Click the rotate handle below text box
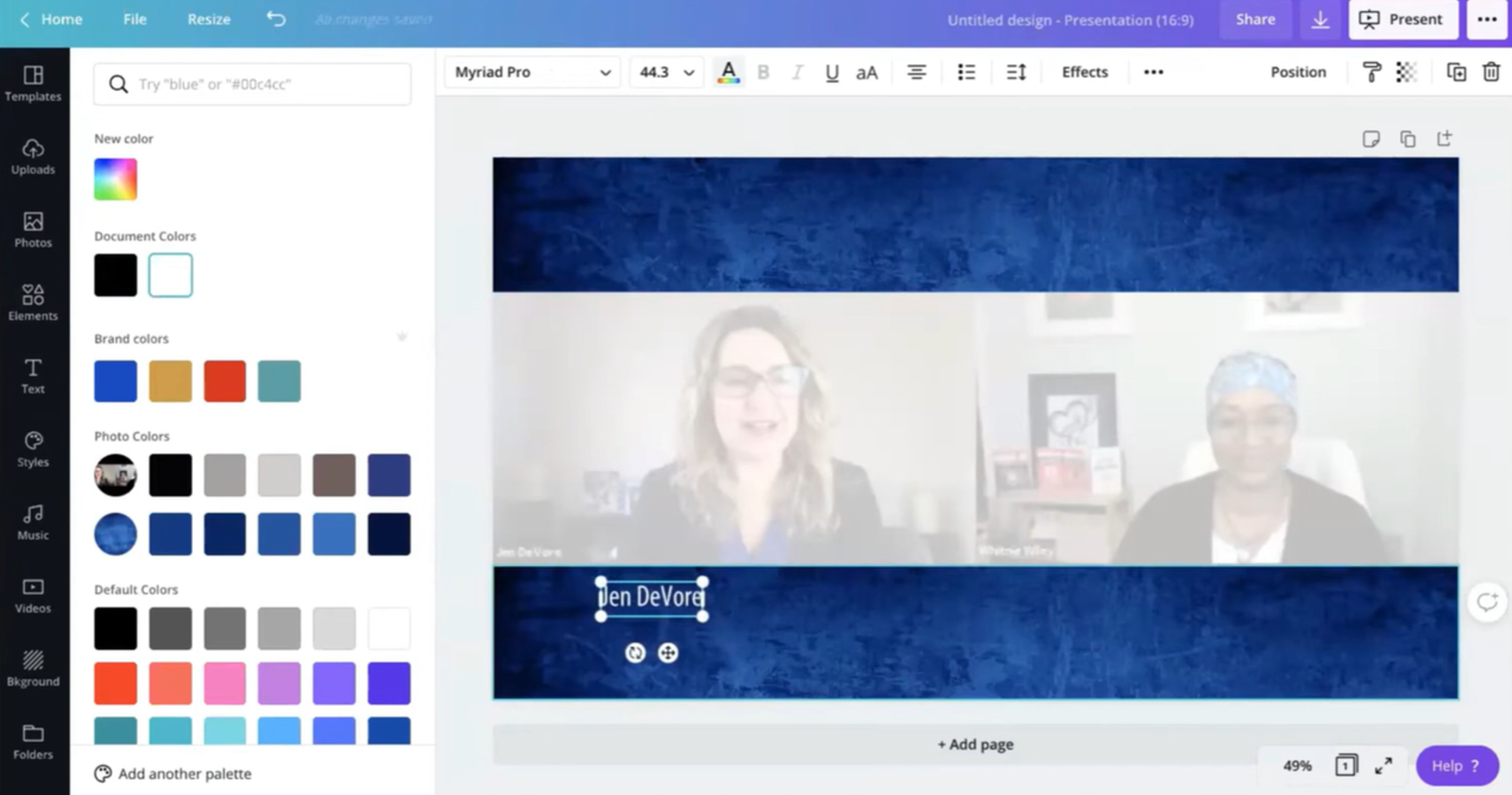This screenshot has height=795, width=1512. 635,653
